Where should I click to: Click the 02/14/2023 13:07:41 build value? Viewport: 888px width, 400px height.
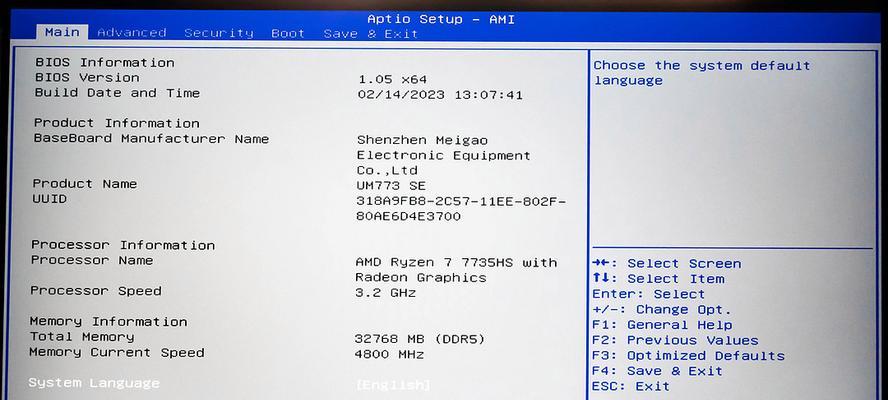440,95
